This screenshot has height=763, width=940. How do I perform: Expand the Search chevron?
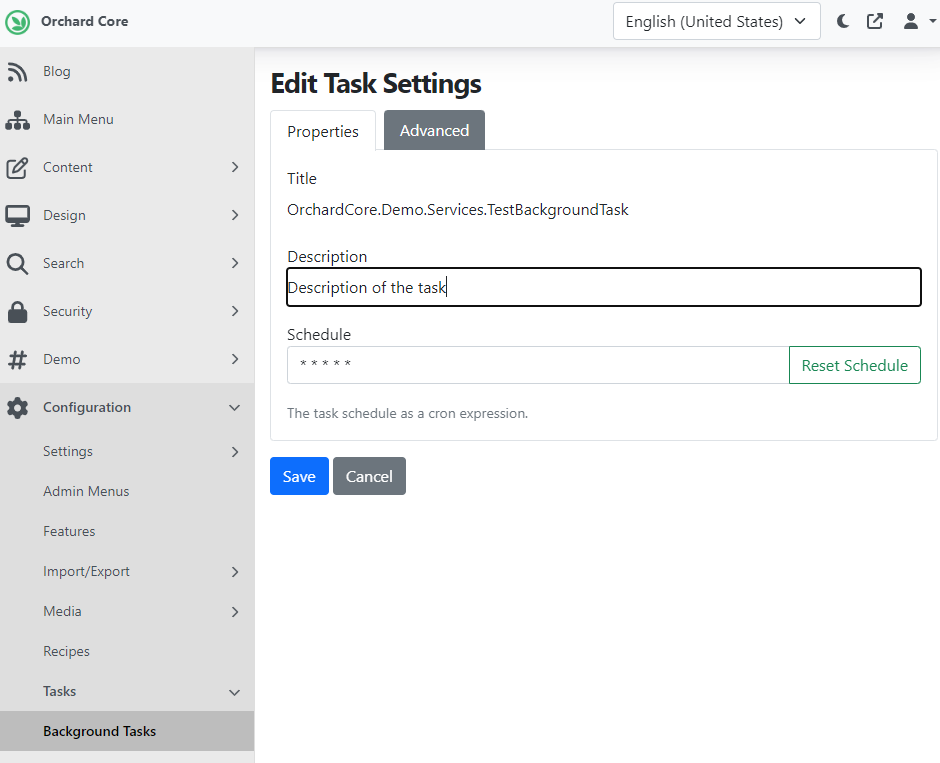point(235,263)
